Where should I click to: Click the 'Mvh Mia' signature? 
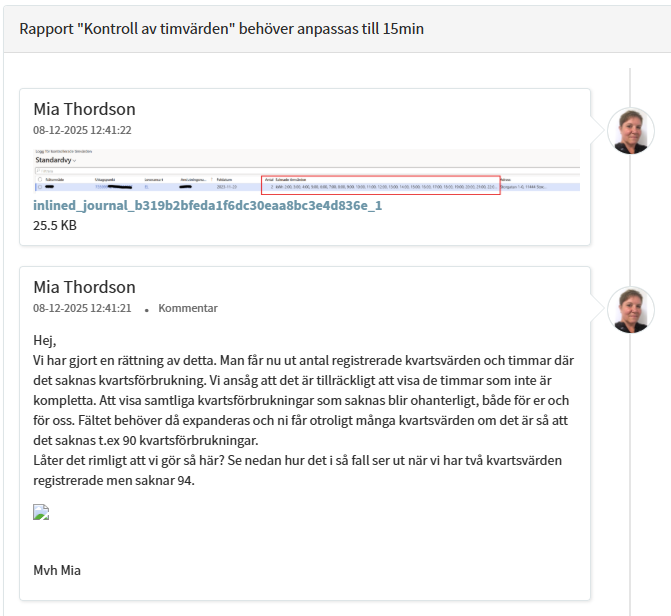(x=56, y=571)
